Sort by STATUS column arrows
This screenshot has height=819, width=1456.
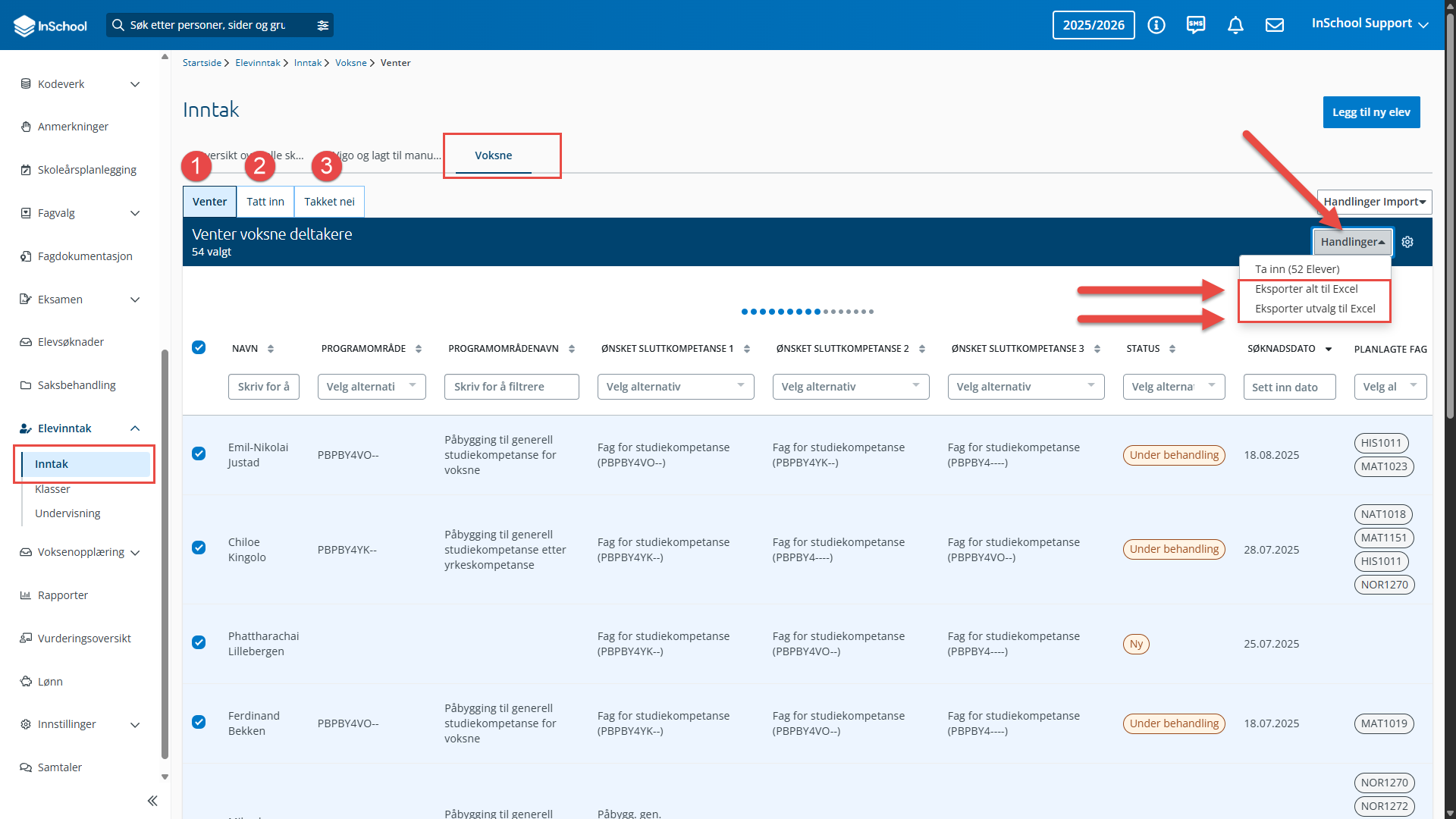tap(1172, 349)
